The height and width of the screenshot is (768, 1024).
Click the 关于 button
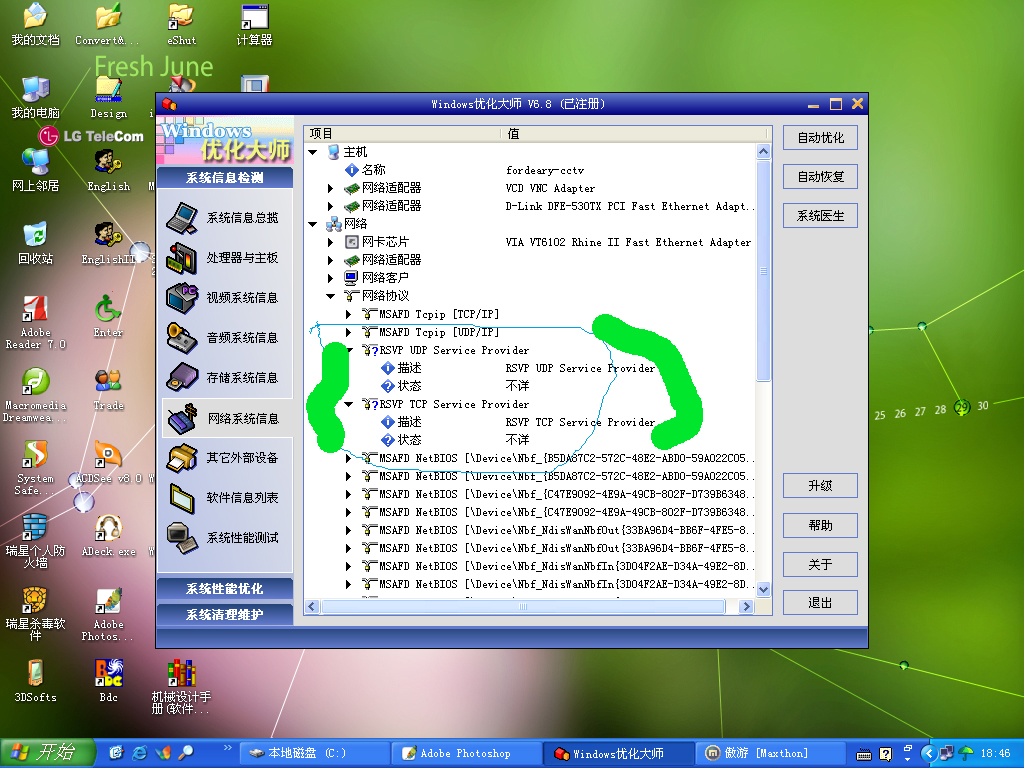tap(820, 564)
